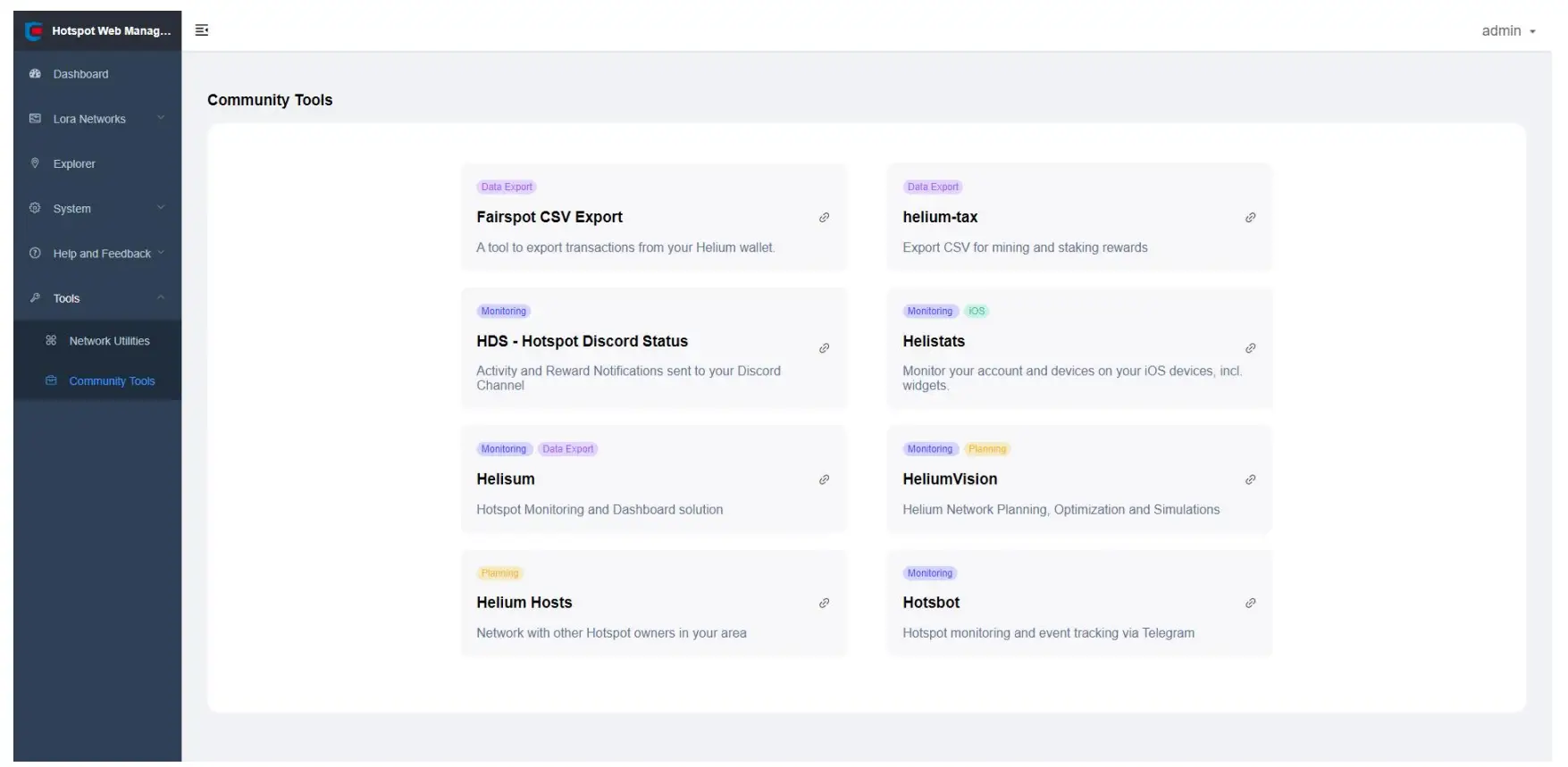Viewport: 1568px width, 767px height.
Task: Open the HDS Hotspot Discord Status link icon
Action: (824, 348)
